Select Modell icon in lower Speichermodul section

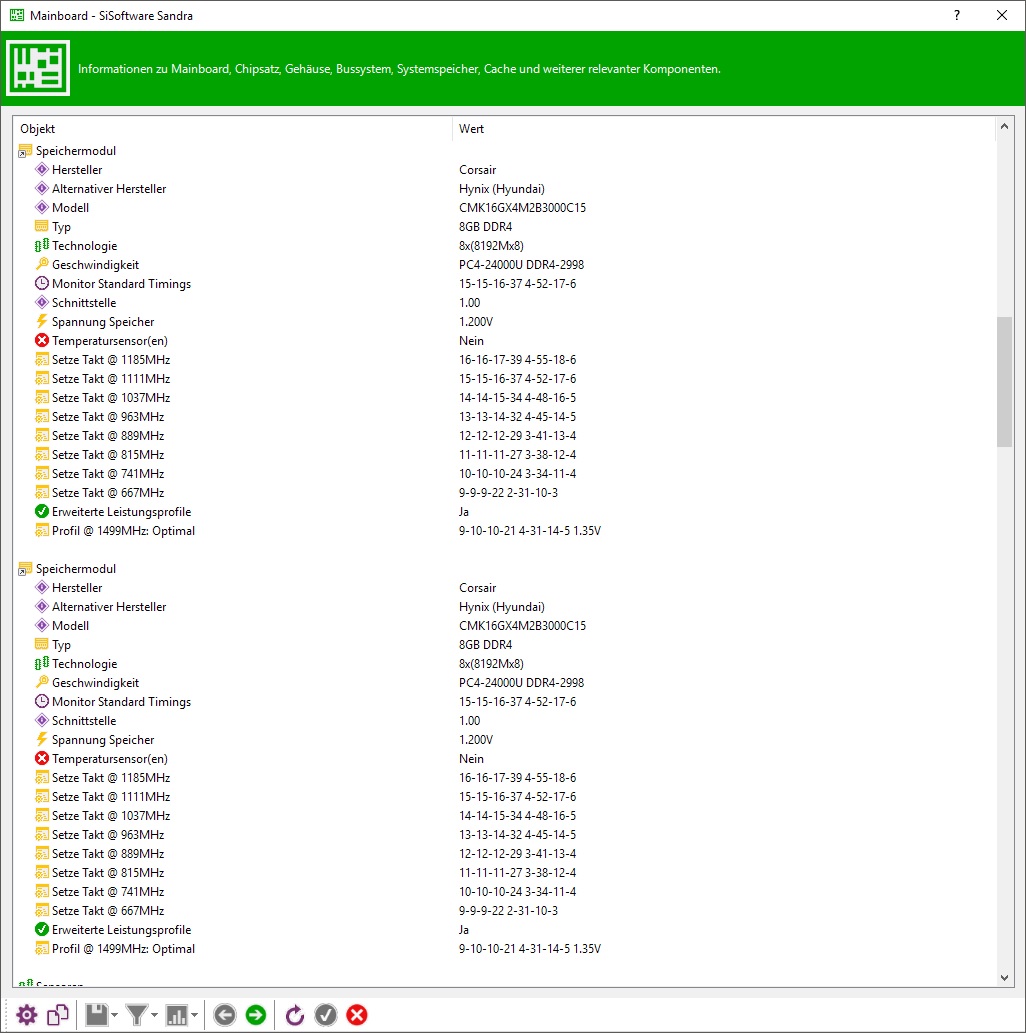click(x=42, y=626)
